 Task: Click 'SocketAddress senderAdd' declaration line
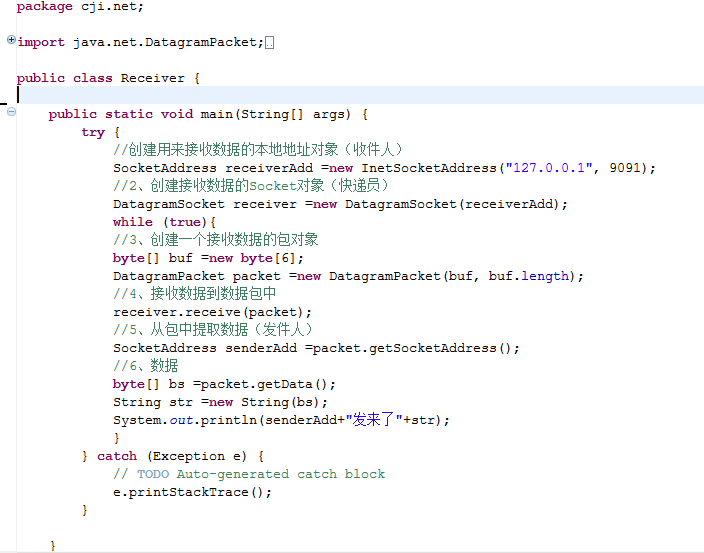pos(316,348)
